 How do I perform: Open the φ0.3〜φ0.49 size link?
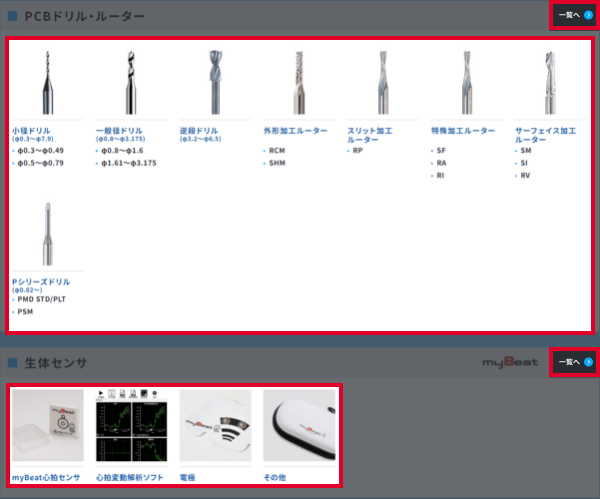pos(41,150)
